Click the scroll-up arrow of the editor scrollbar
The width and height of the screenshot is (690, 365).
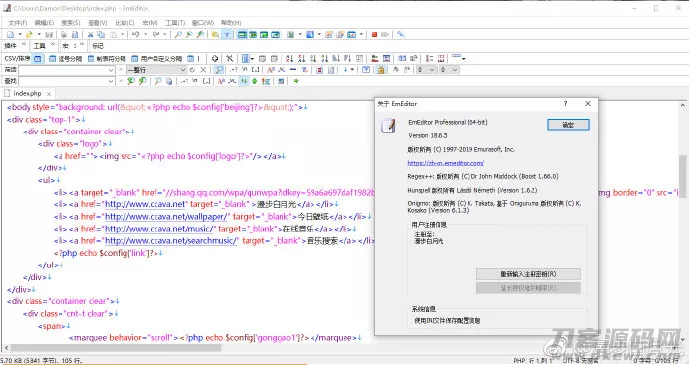click(683, 105)
